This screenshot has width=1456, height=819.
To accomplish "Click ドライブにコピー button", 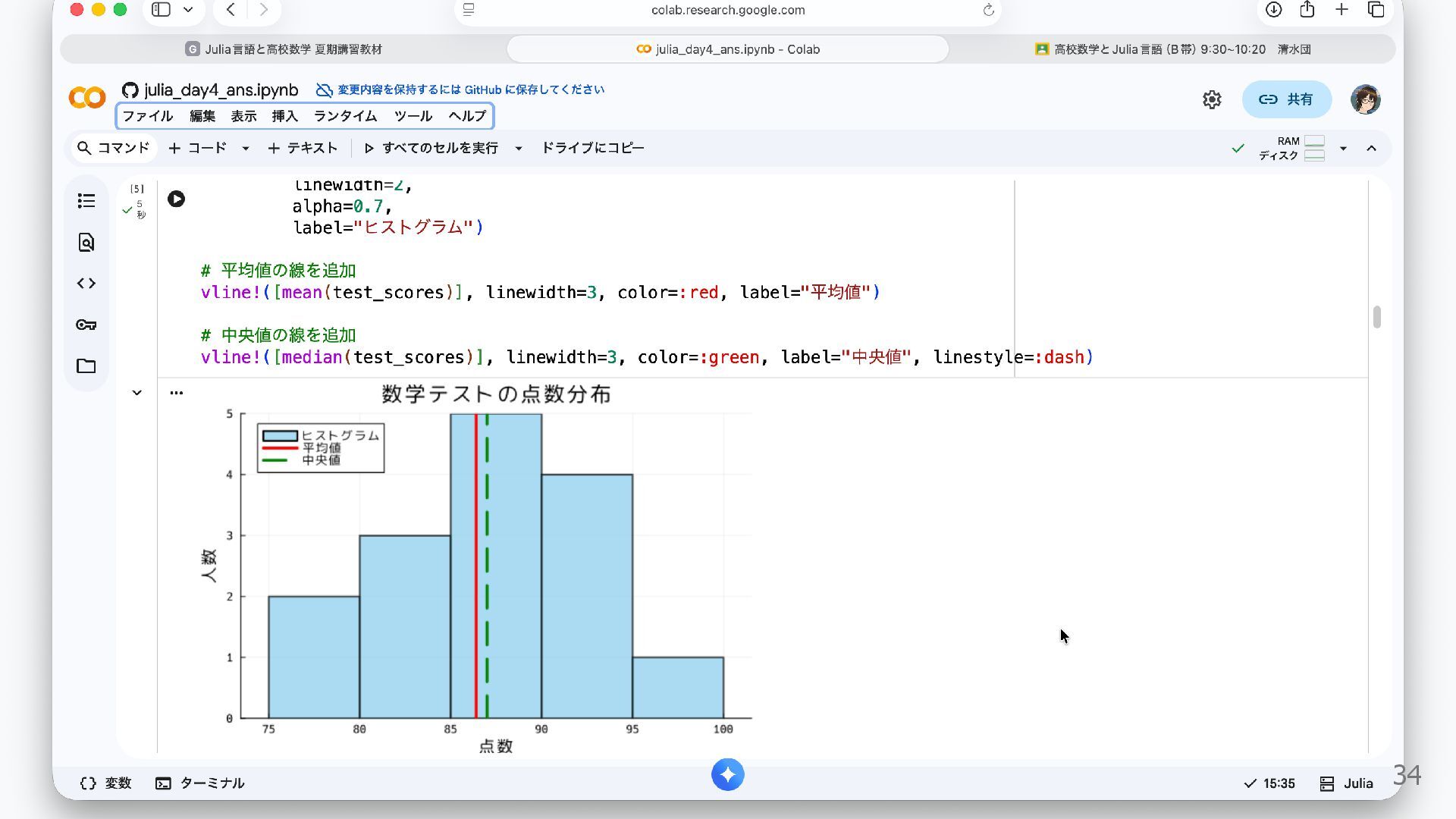I will tap(592, 148).
